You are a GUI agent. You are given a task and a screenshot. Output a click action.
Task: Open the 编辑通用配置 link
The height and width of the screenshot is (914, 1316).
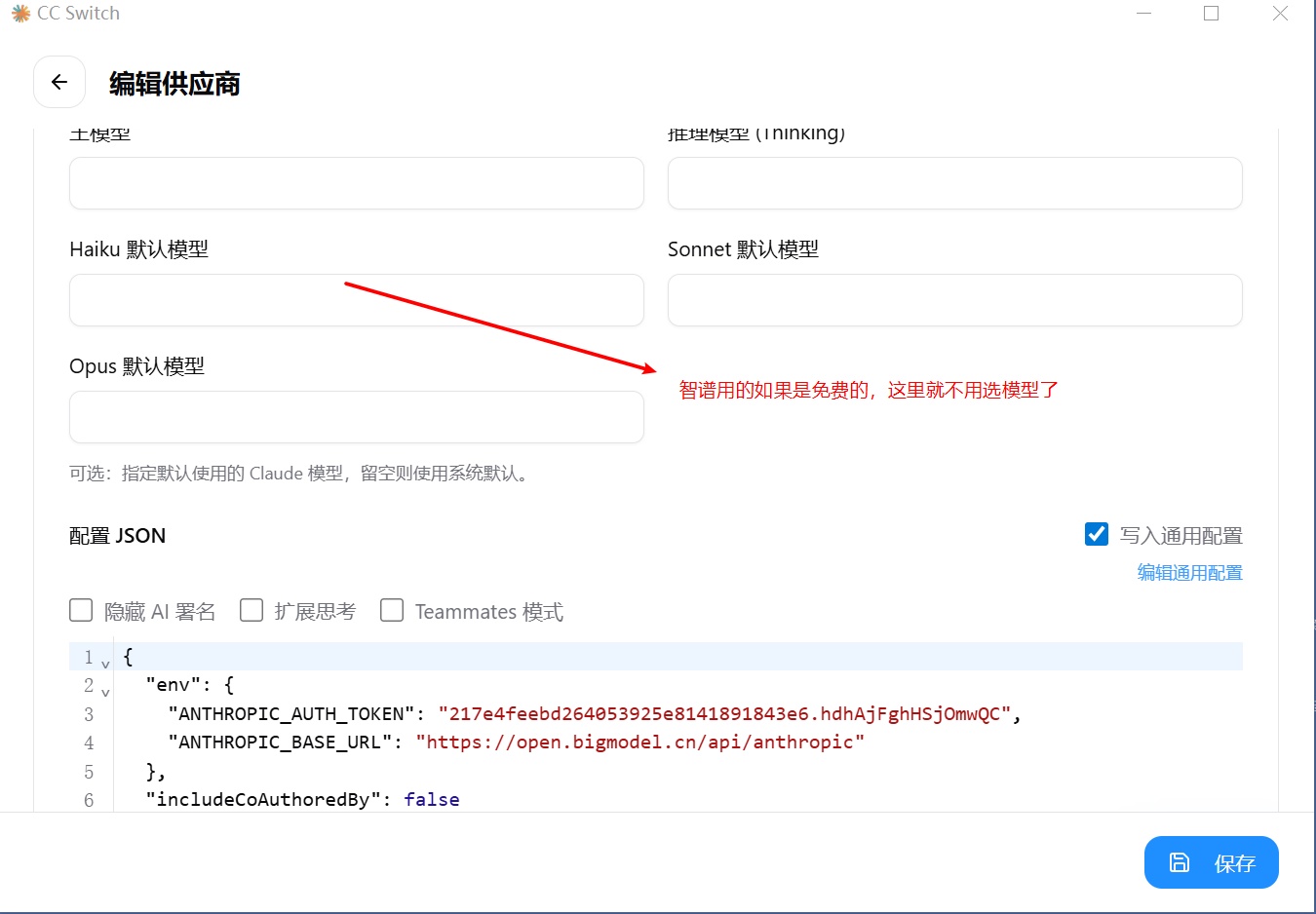tap(1189, 573)
